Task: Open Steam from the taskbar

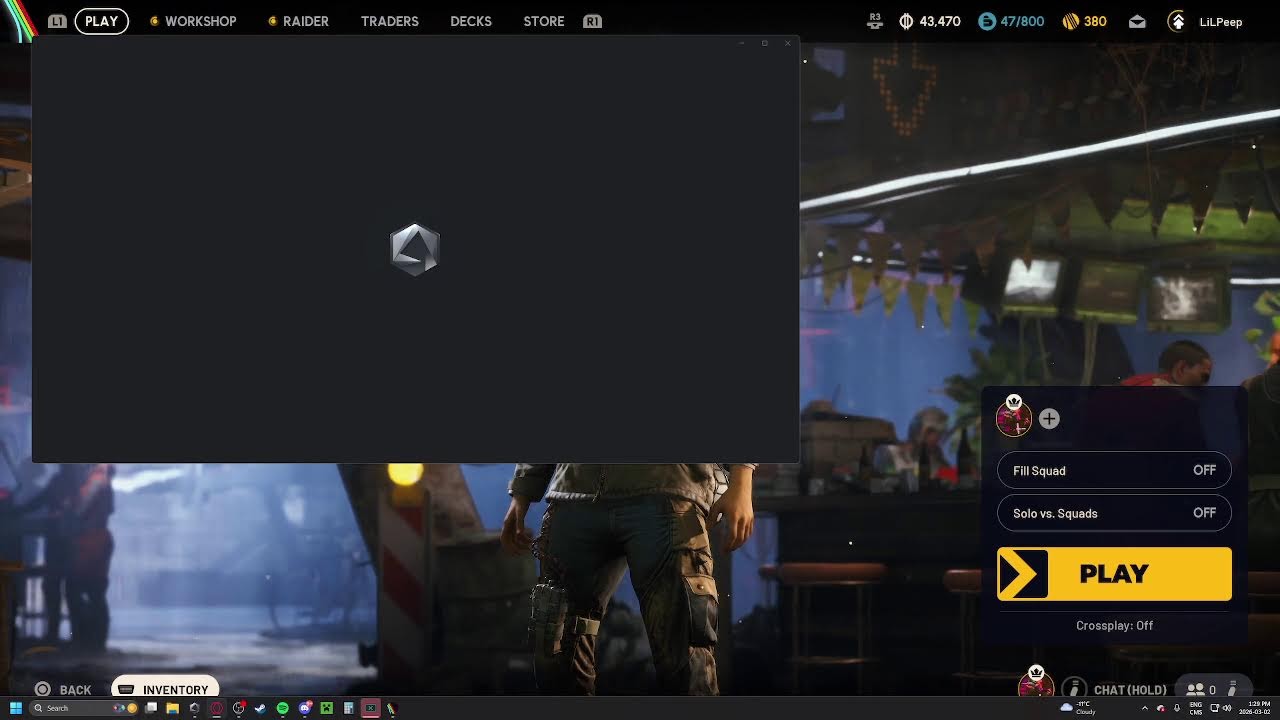Action: [x=261, y=708]
